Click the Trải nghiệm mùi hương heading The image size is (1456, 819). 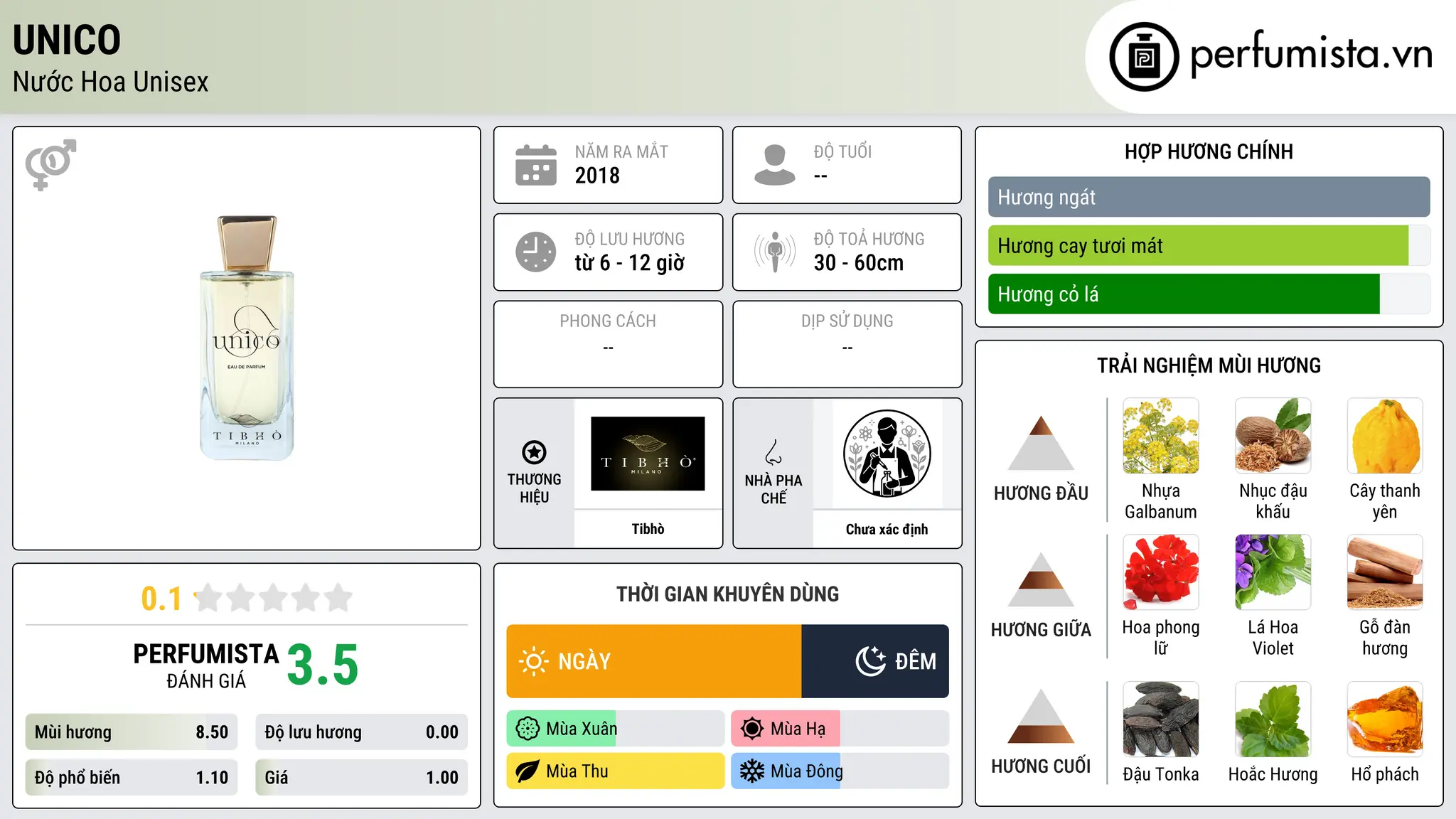(1209, 365)
